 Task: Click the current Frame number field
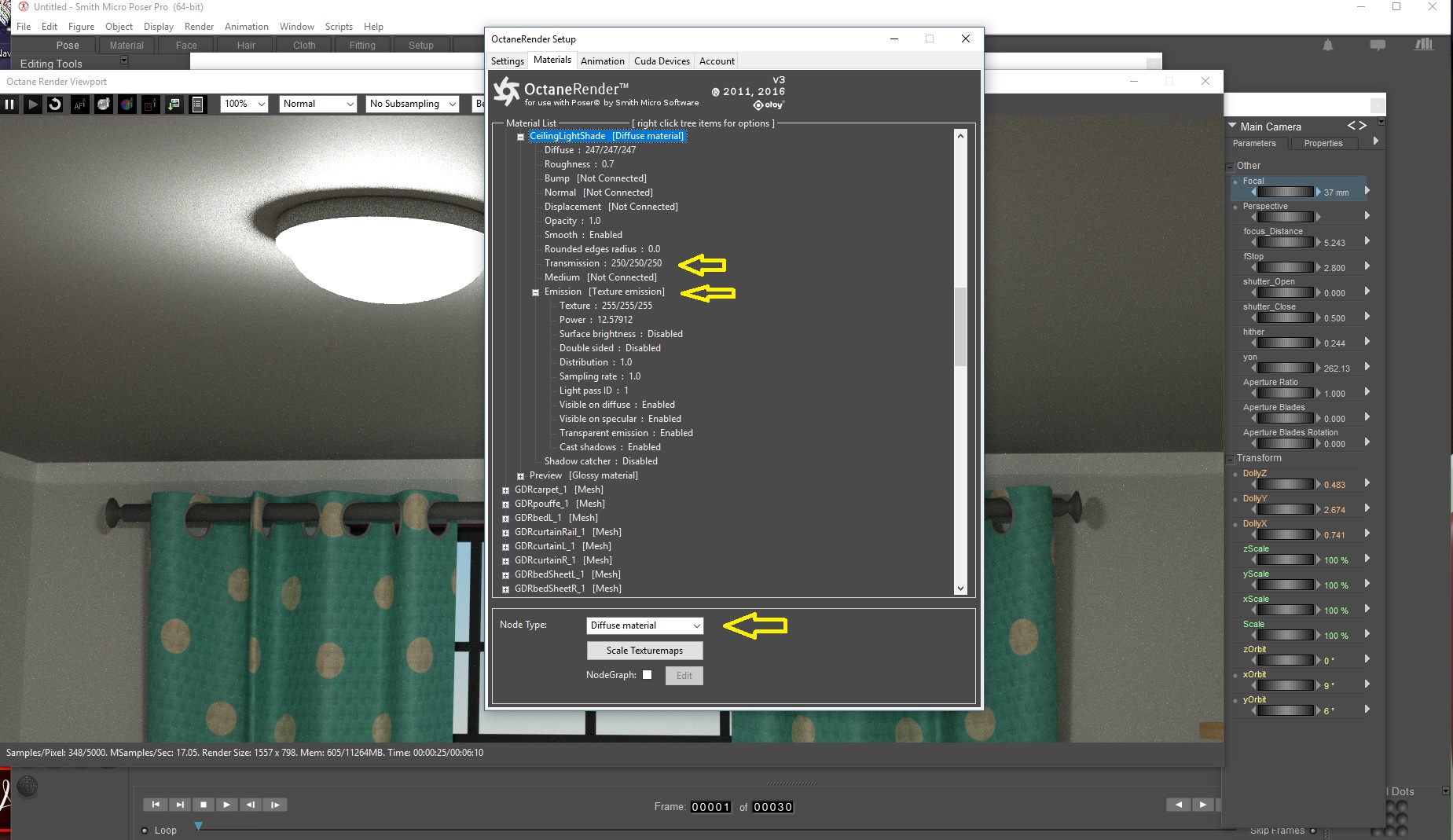(711, 807)
